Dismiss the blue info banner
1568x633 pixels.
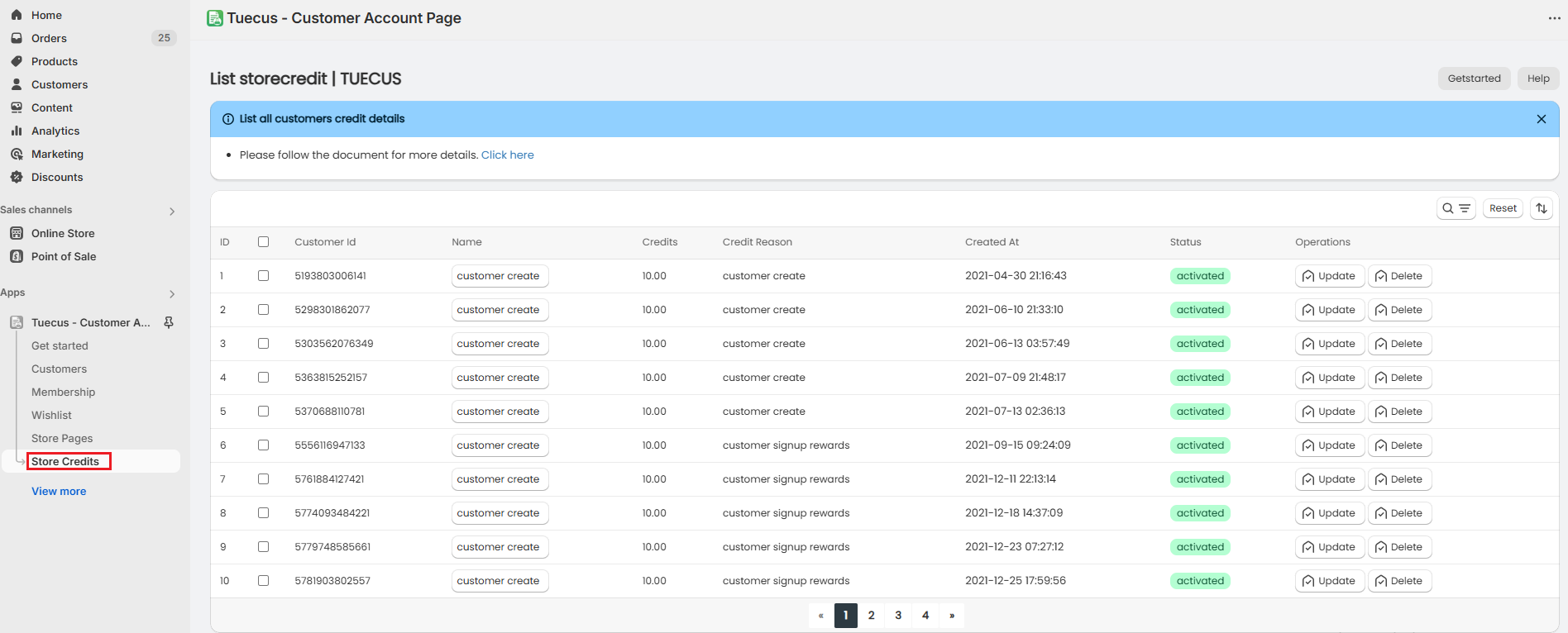[x=1542, y=119]
